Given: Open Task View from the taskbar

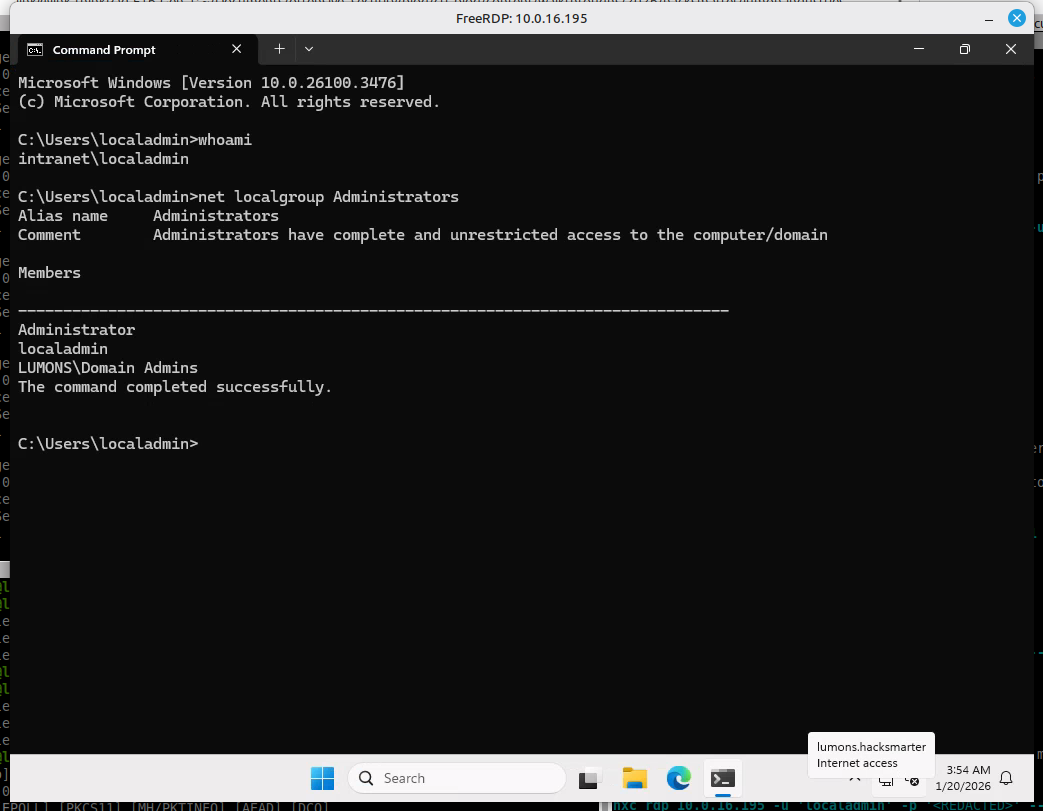Looking at the screenshot, I should point(590,778).
